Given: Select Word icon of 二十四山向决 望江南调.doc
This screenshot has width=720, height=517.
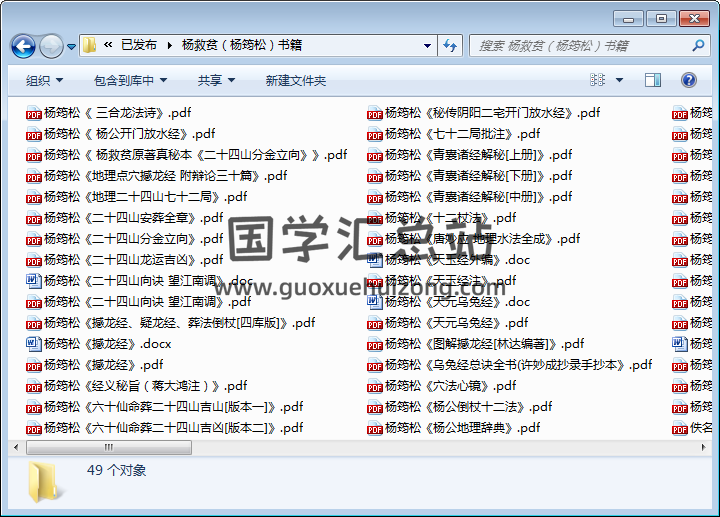Looking at the screenshot, I should [34, 281].
